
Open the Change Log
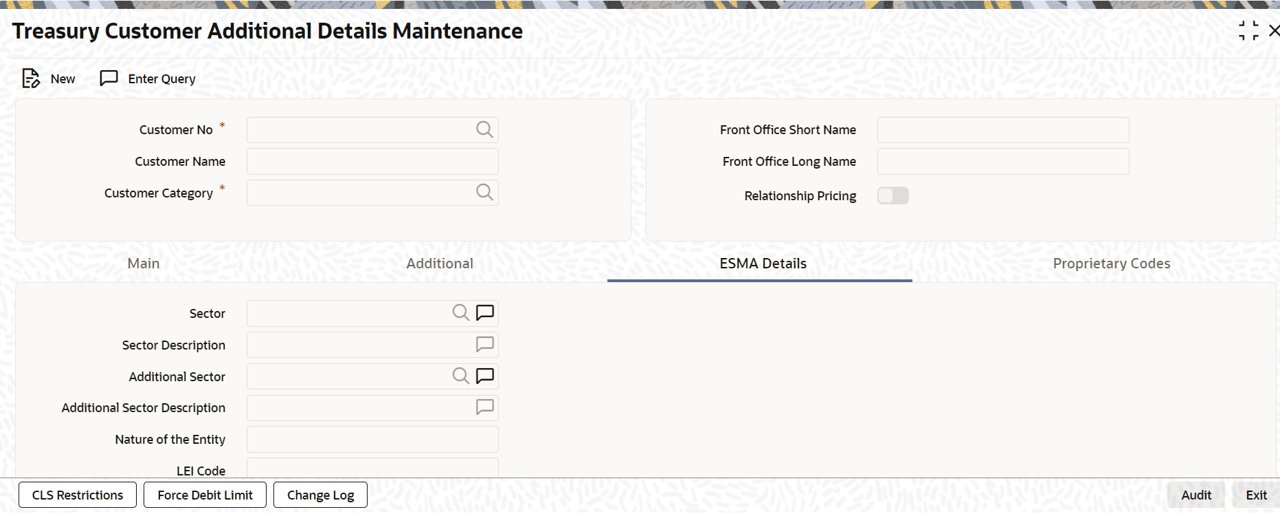click(321, 495)
